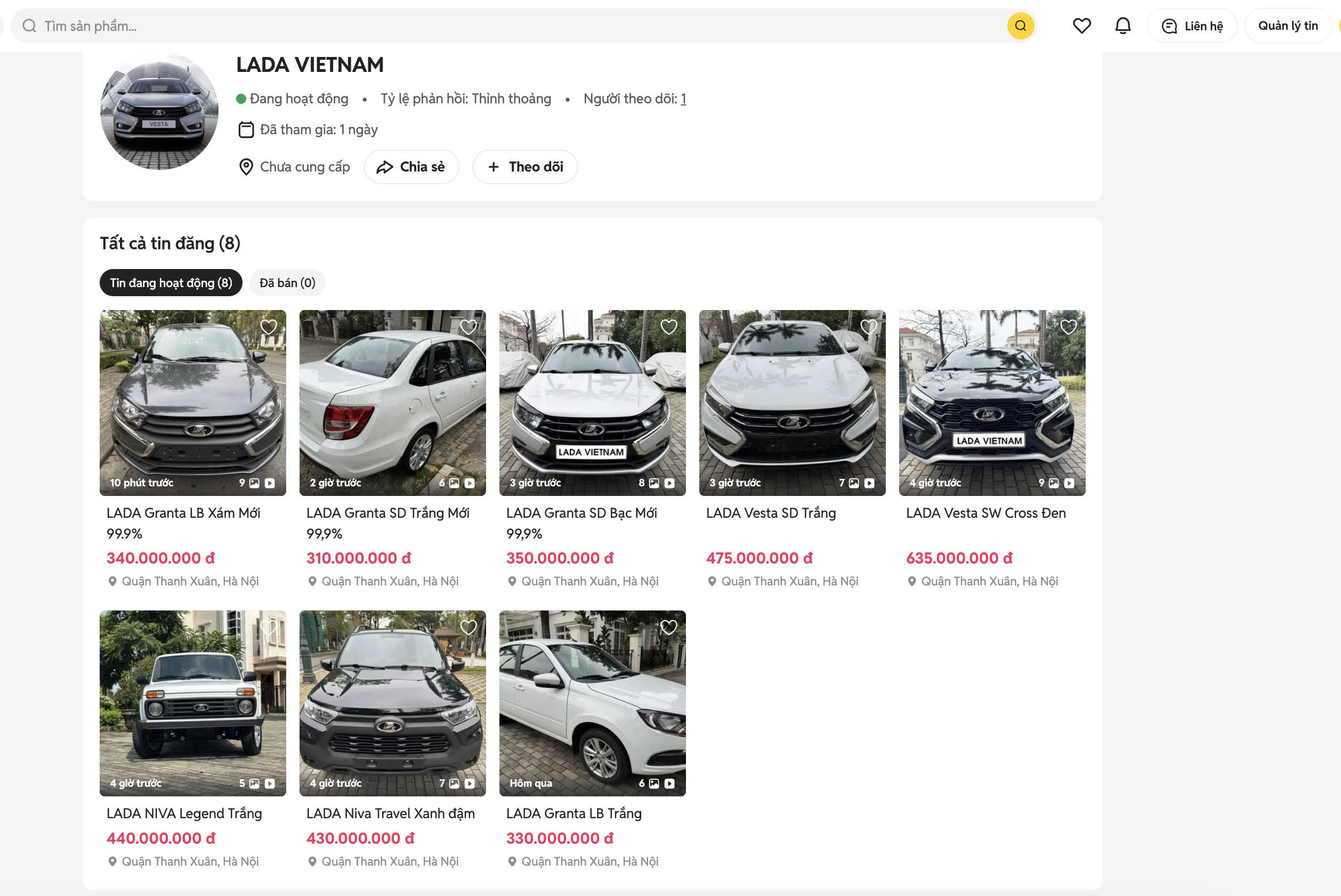The image size is (1341, 896).
Task: Favorite the LADA NIVA Legend Trắng listing
Action: tap(269, 628)
